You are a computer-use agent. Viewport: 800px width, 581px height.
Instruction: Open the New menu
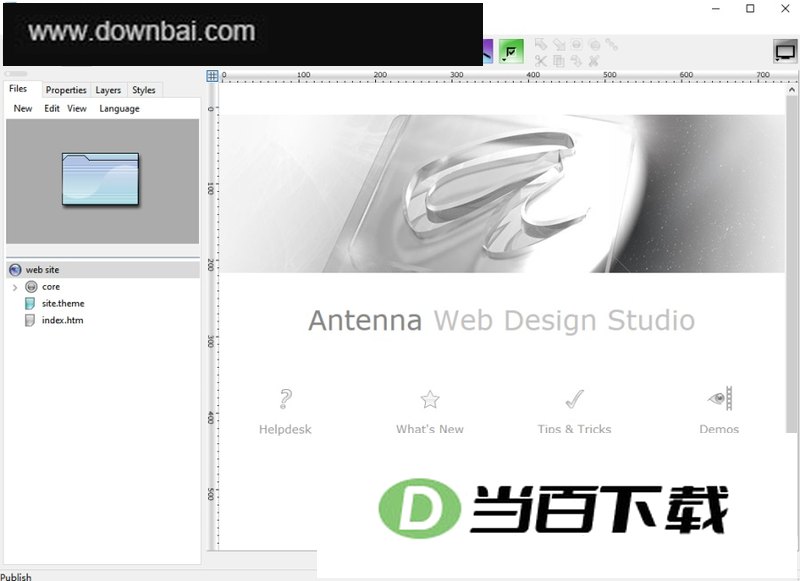pos(23,108)
